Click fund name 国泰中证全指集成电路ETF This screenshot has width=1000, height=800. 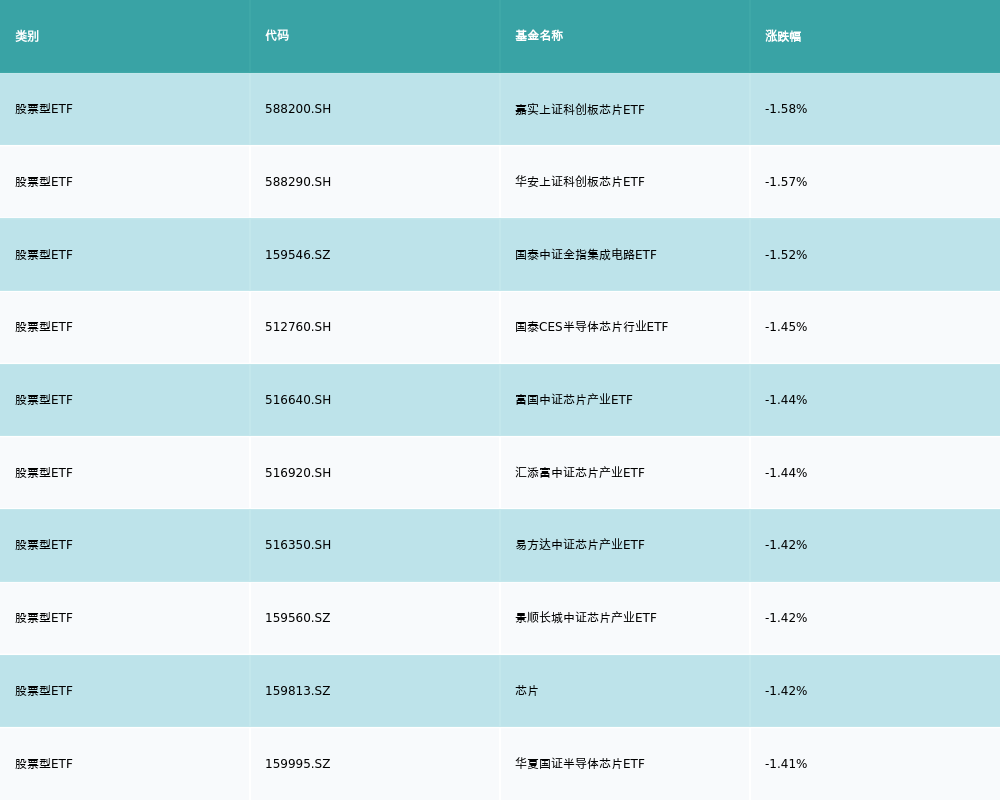coord(585,255)
